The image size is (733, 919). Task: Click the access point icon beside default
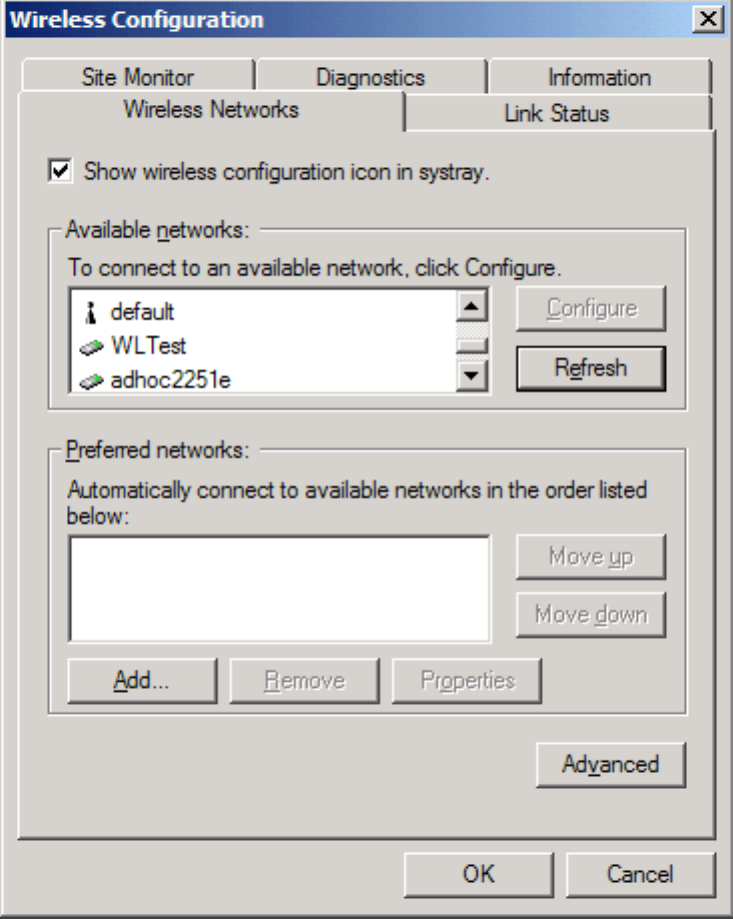(x=90, y=312)
